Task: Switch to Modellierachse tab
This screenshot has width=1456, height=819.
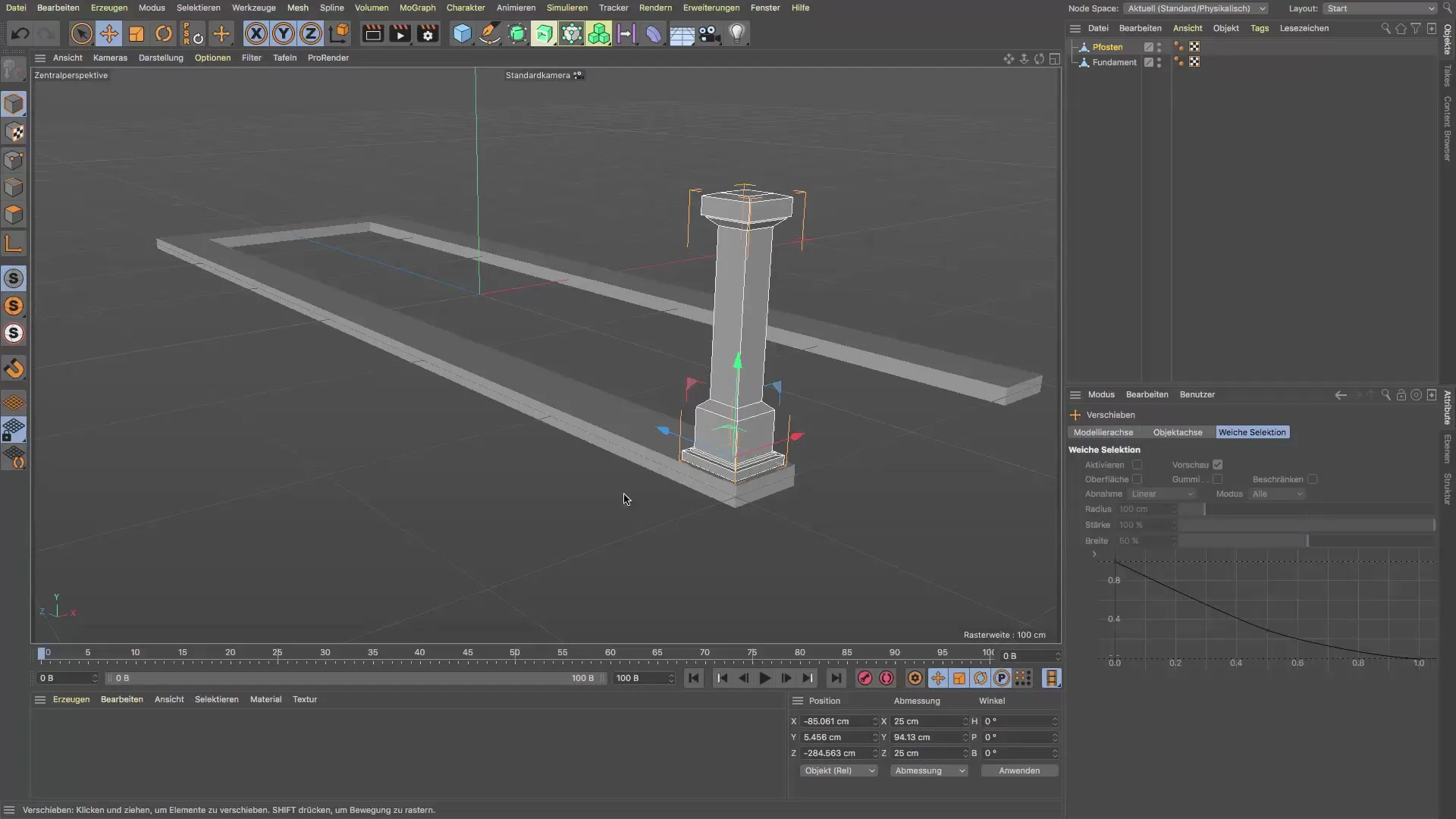Action: pos(1103,432)
